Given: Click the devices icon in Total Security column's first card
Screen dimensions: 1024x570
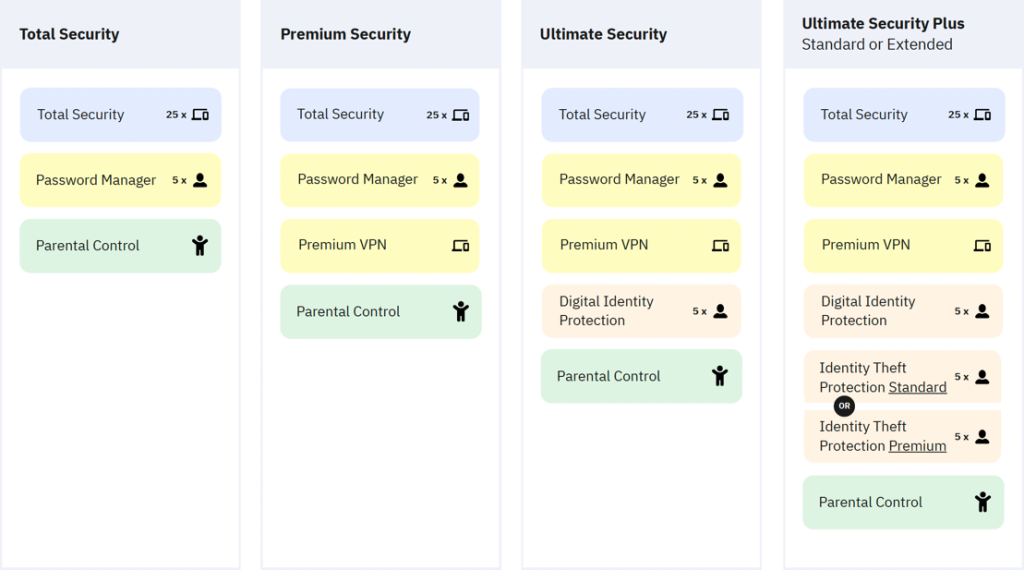Looking at the screenshot, I should tap(200, 115).
